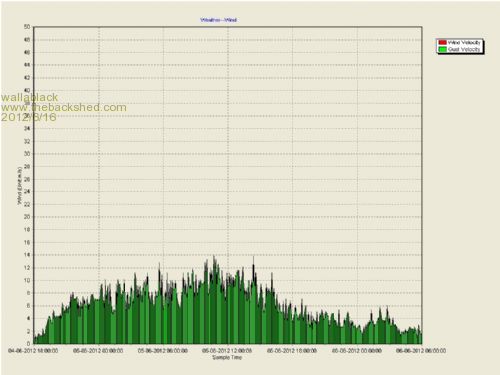Click the red Wind Velocity legend swatch
Image resolution: width=500 pixels, height=375 pixels.
click(442, 43)
